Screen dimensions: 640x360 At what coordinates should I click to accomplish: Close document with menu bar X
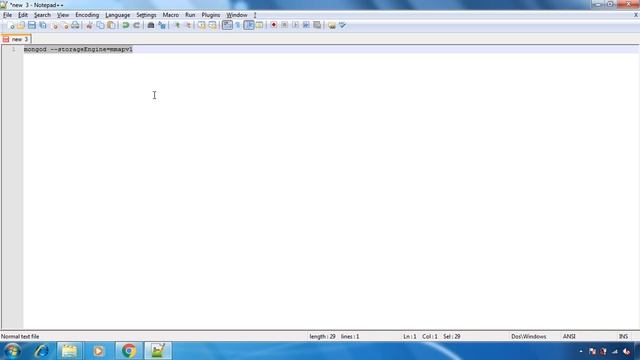pos(636,15)
